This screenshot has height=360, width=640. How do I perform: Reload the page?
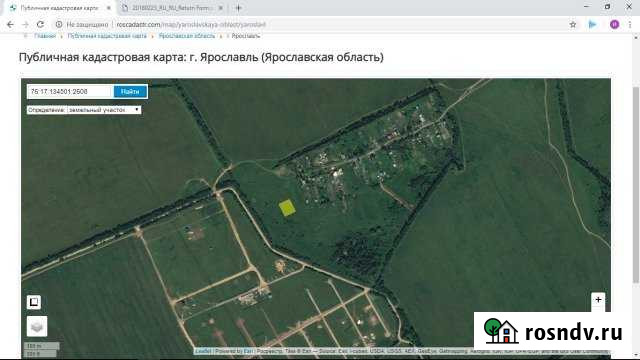(40, 24)
